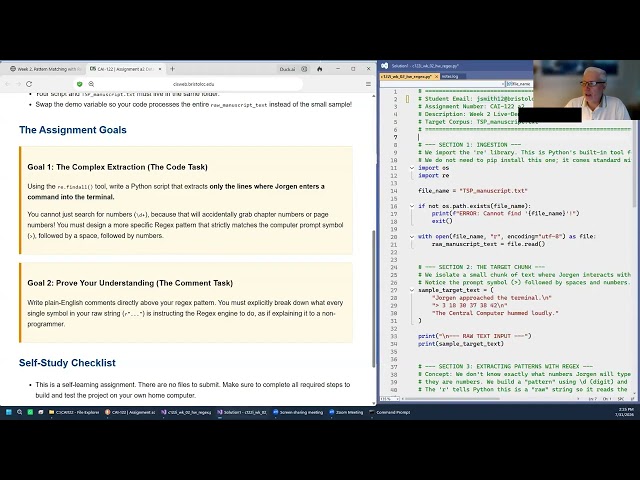Click the 'import re' line in editor
The image size is (640, 480).
[x=433, y=176]
